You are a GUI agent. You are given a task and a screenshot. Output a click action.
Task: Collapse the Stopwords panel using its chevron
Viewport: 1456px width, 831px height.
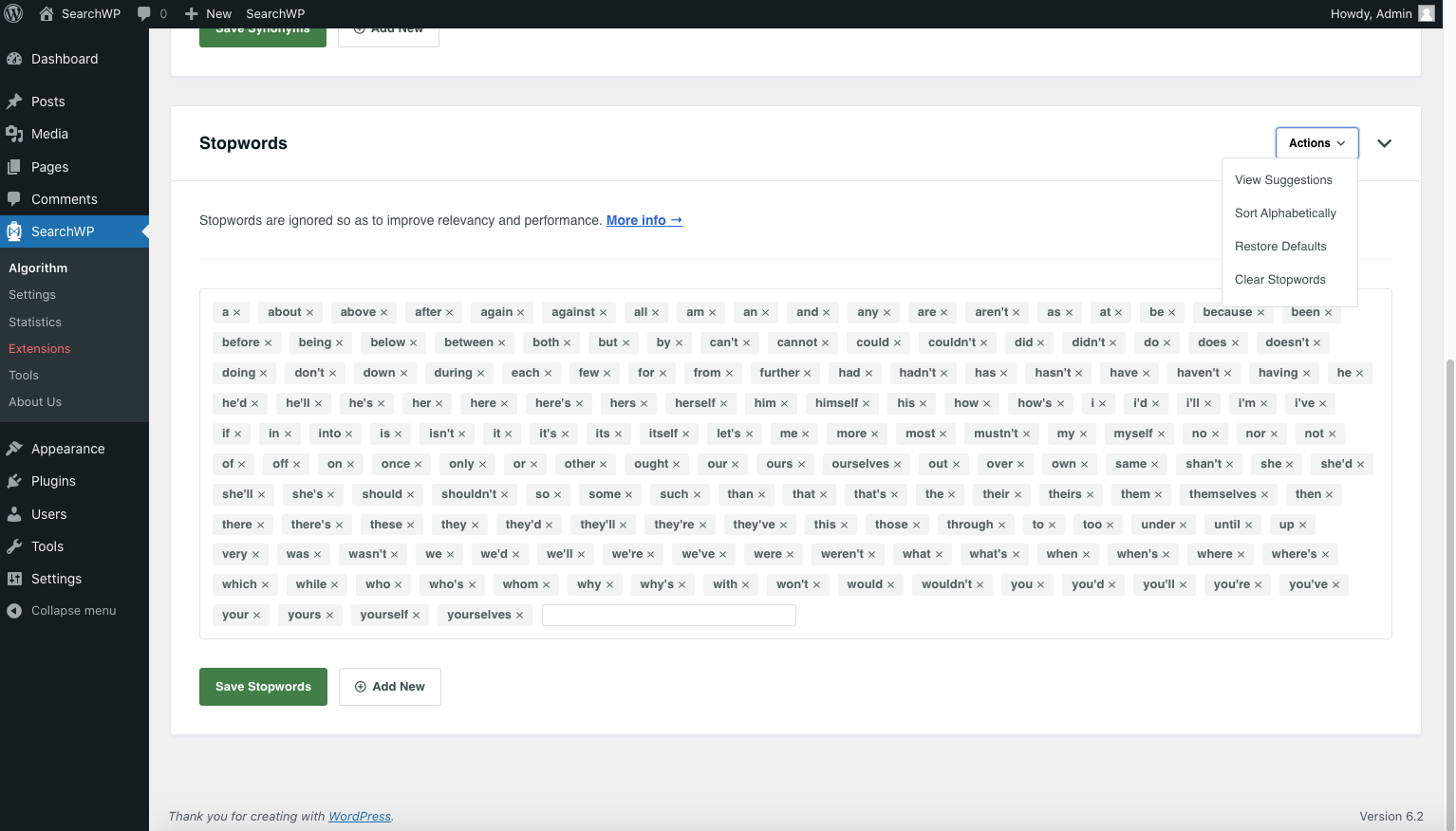(x=1383, y=143)
